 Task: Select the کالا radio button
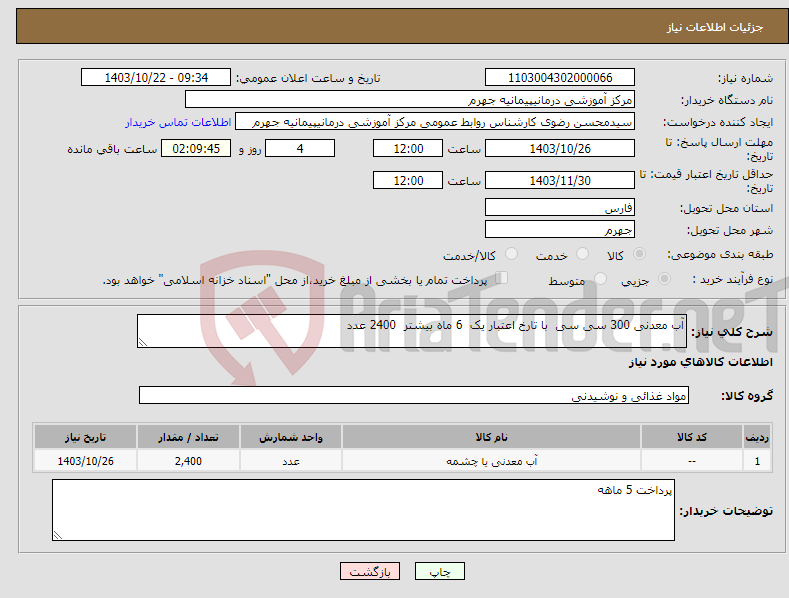pos(640,254)
